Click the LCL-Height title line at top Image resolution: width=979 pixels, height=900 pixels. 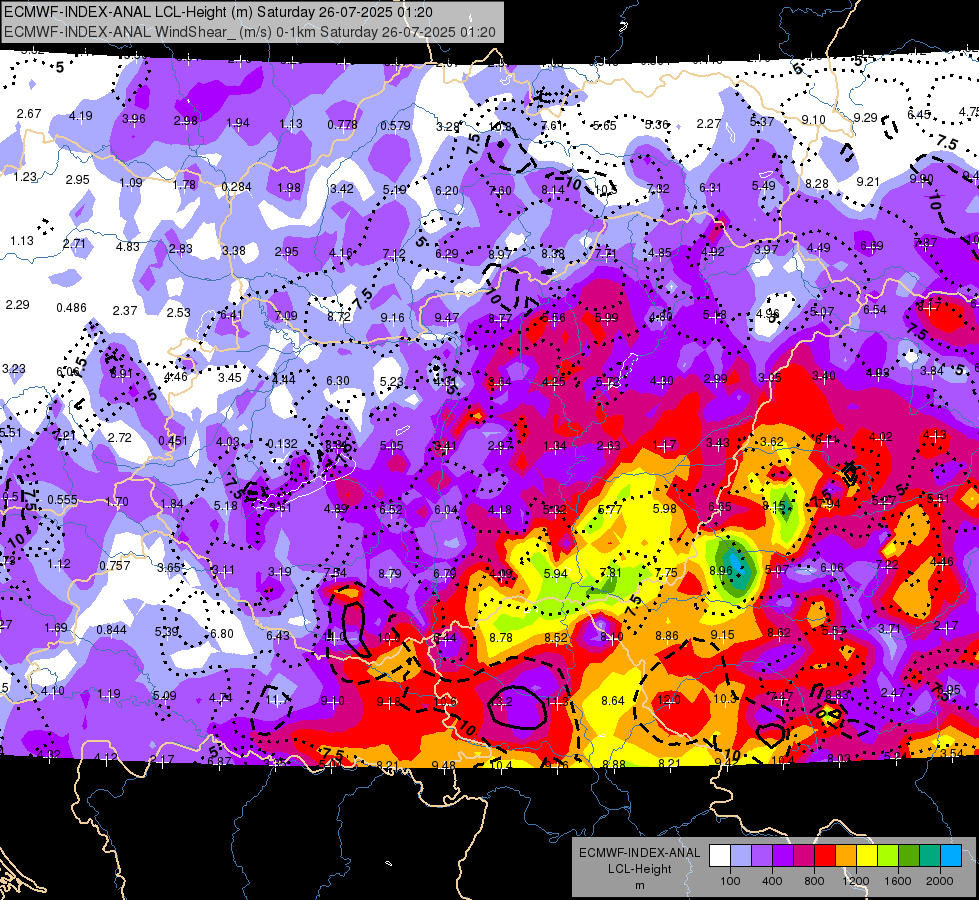tap(219, 12)
